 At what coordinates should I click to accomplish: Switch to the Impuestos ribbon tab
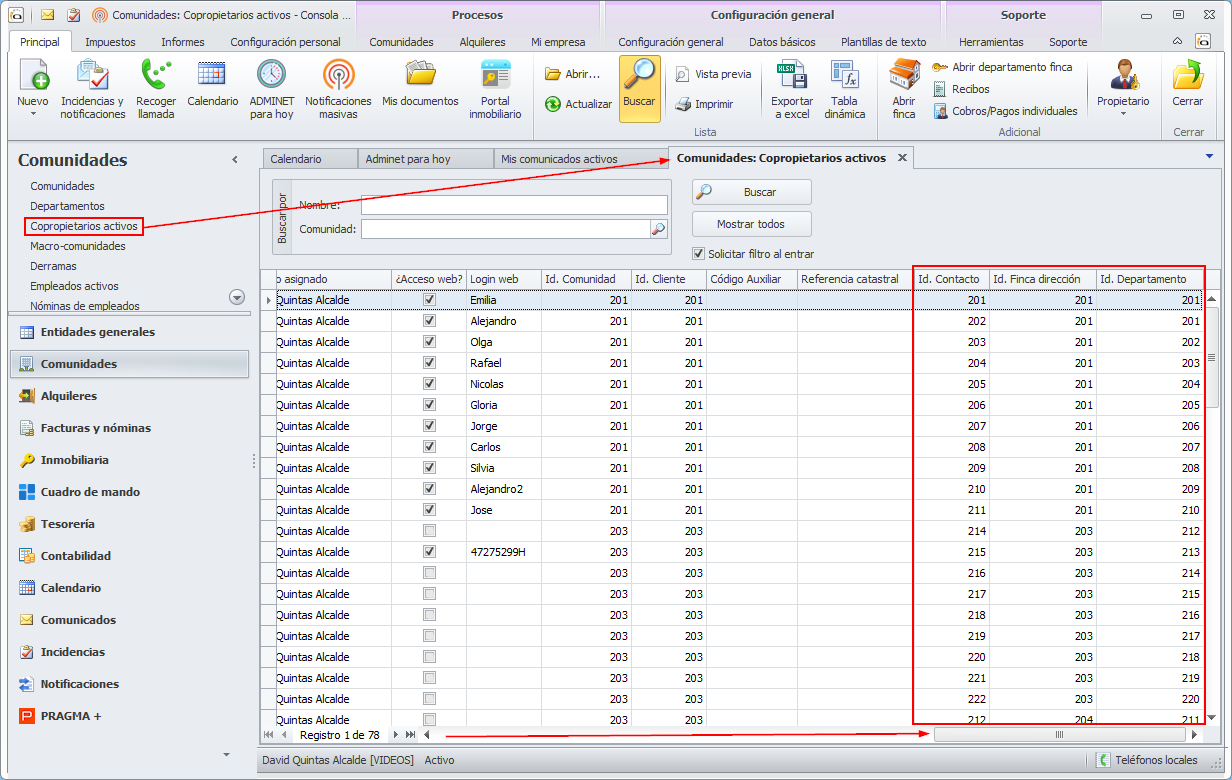pyautogui.click(x=110, y=42)
